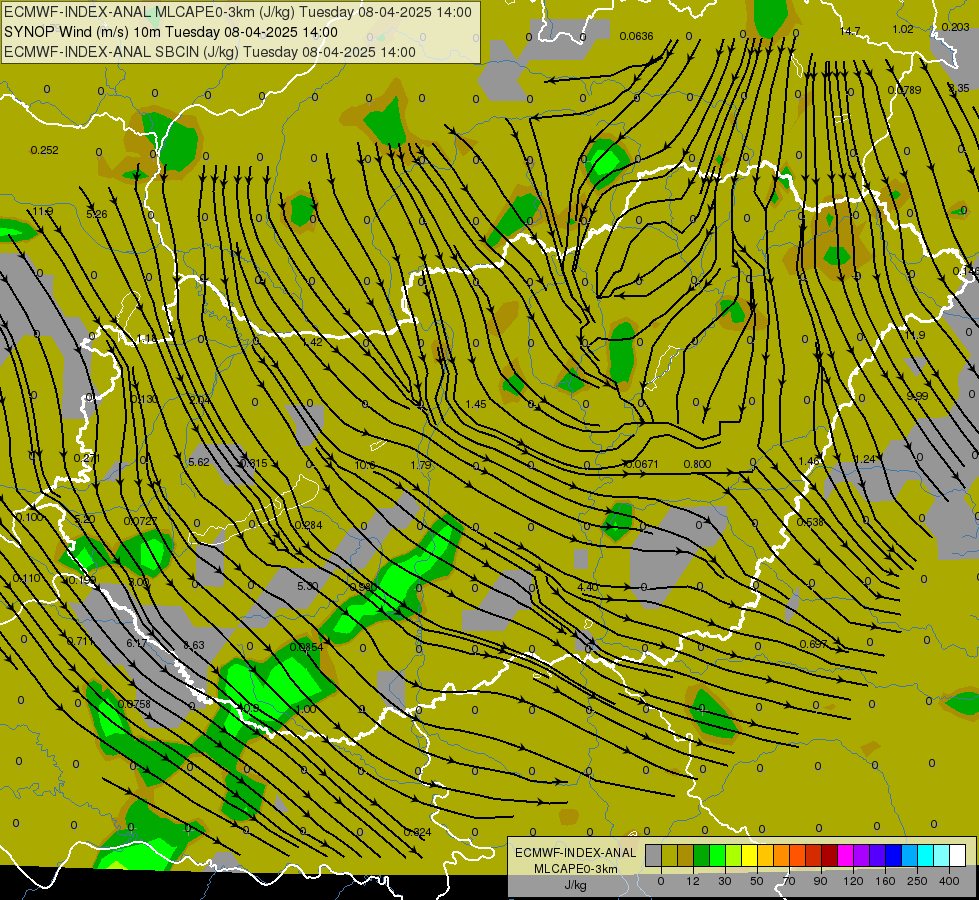
Task: Click the 160 tick label in legend
Action: click(x=885, y=881)
